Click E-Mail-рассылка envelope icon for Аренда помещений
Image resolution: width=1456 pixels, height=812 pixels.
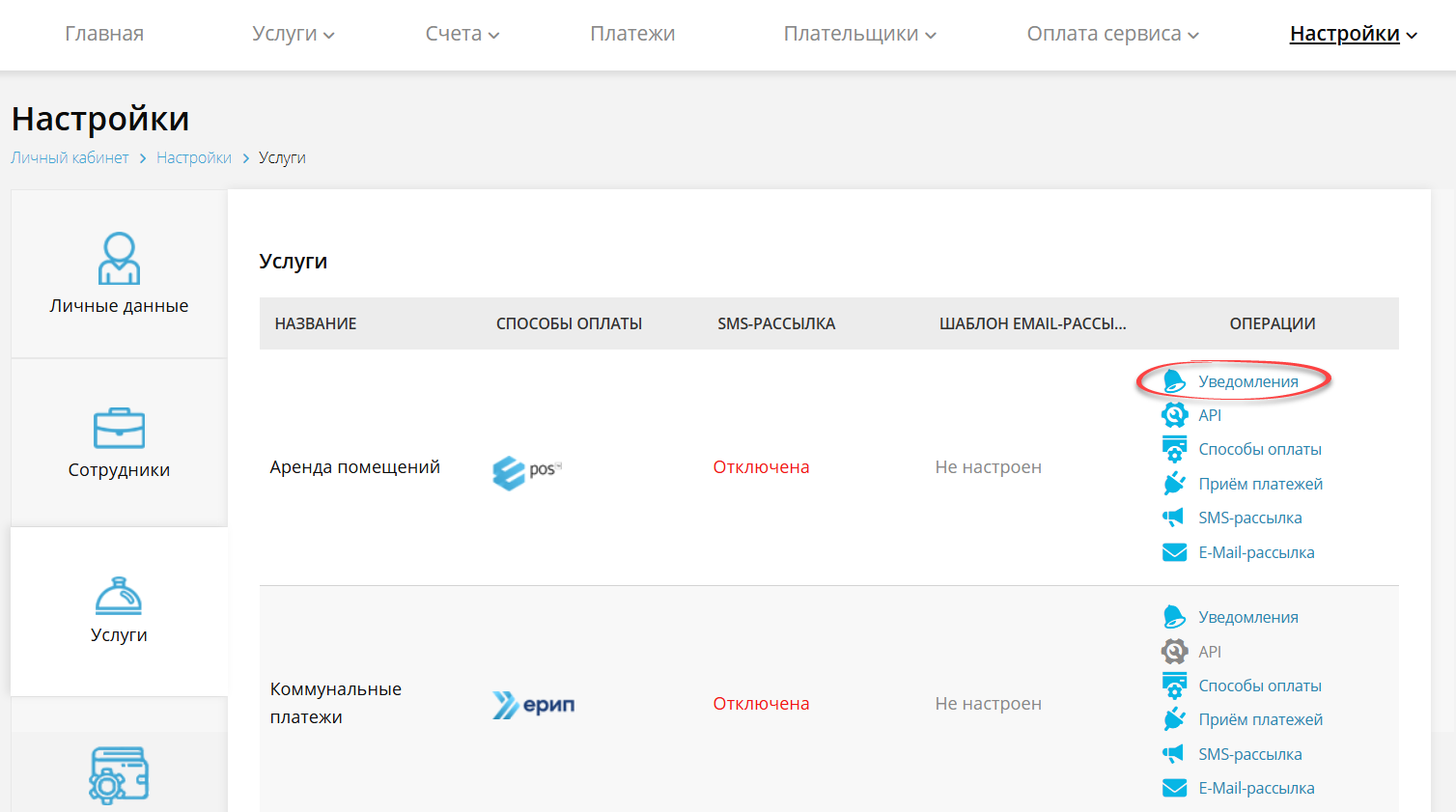coord(1174,552)
